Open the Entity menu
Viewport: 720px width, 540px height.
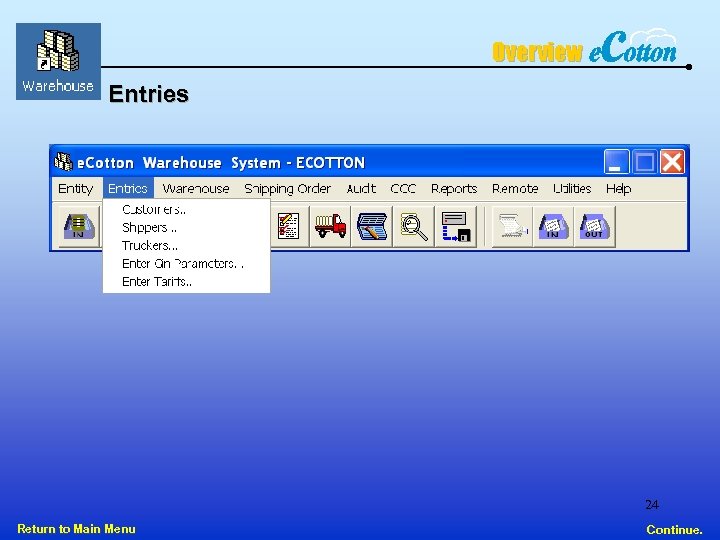(x=76, y=189)
